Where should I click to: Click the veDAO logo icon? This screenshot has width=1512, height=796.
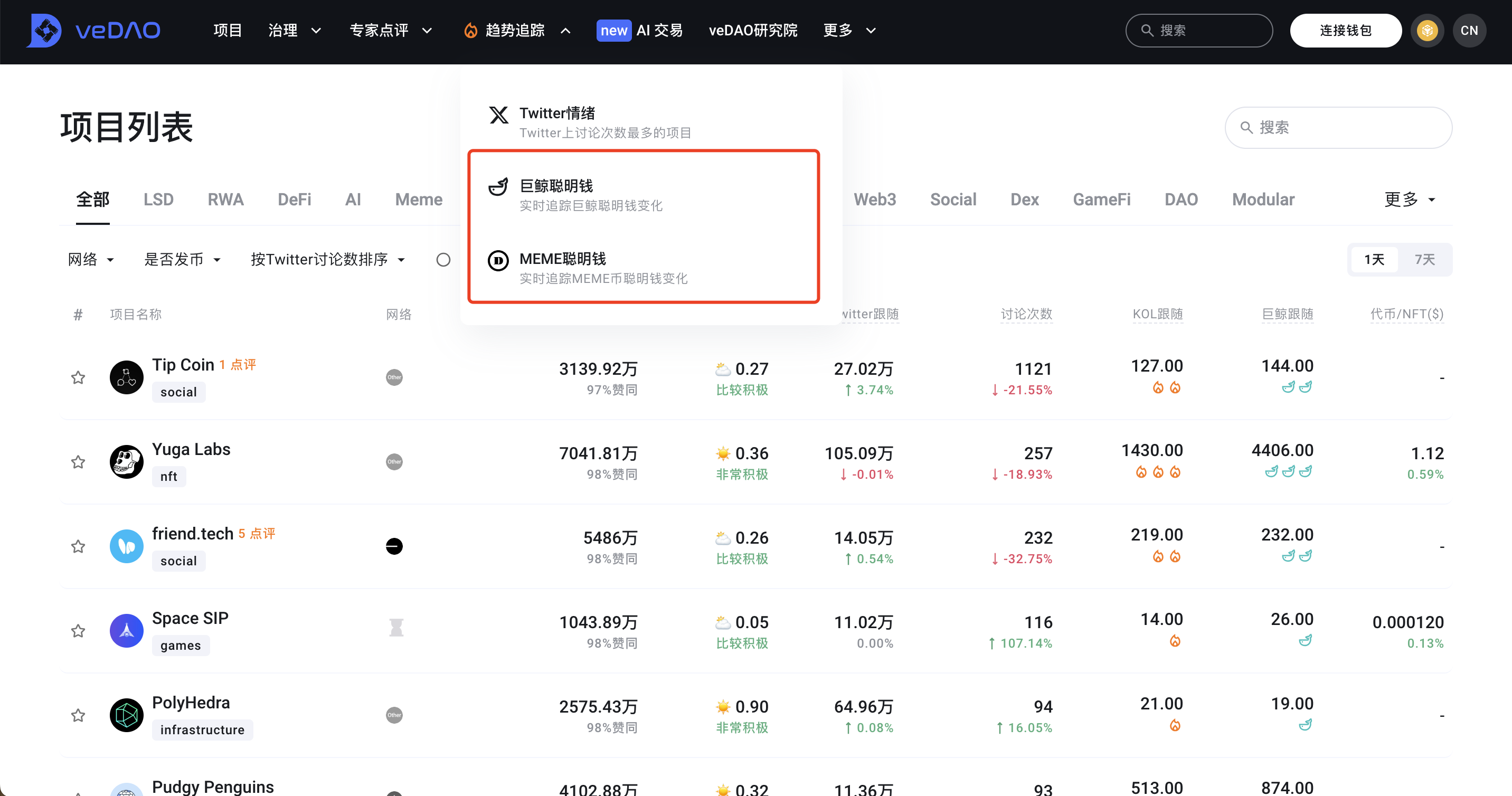pyautogui.click(x=43, y=31)
